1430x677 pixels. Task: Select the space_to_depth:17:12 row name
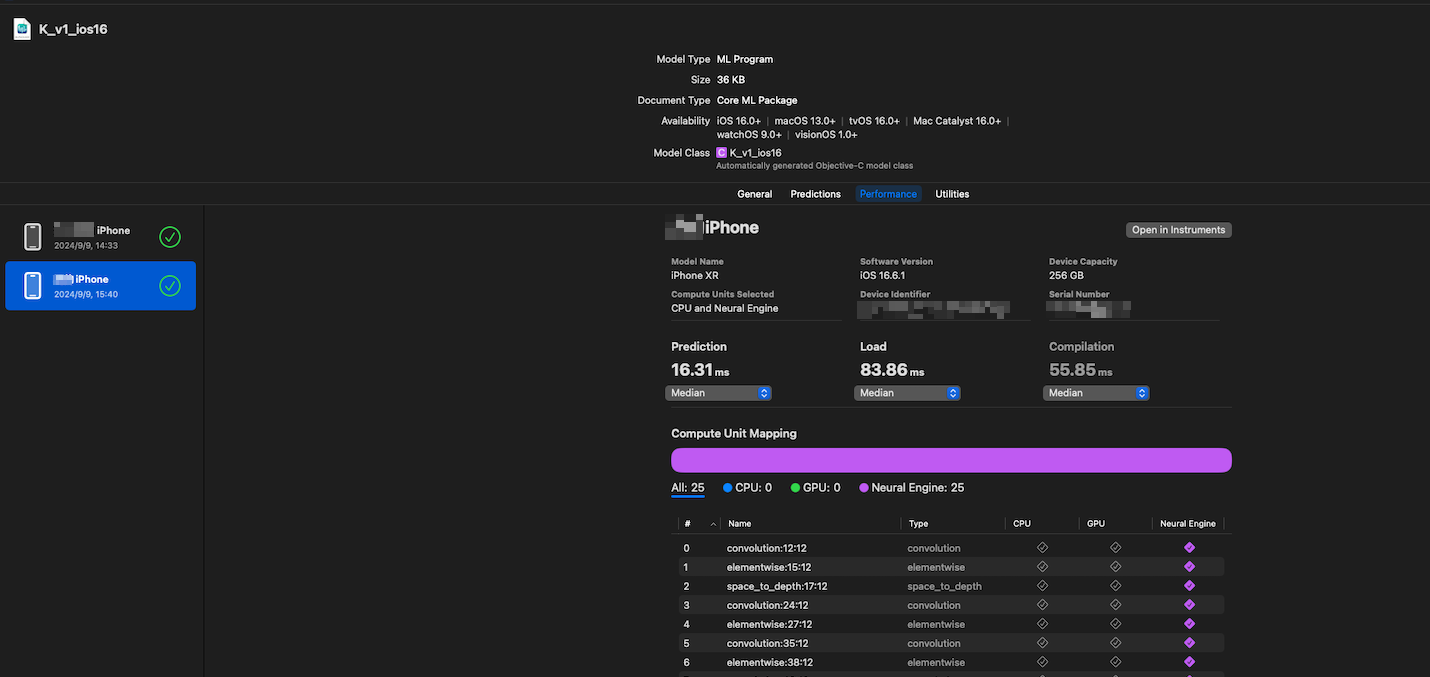[777, 586]
